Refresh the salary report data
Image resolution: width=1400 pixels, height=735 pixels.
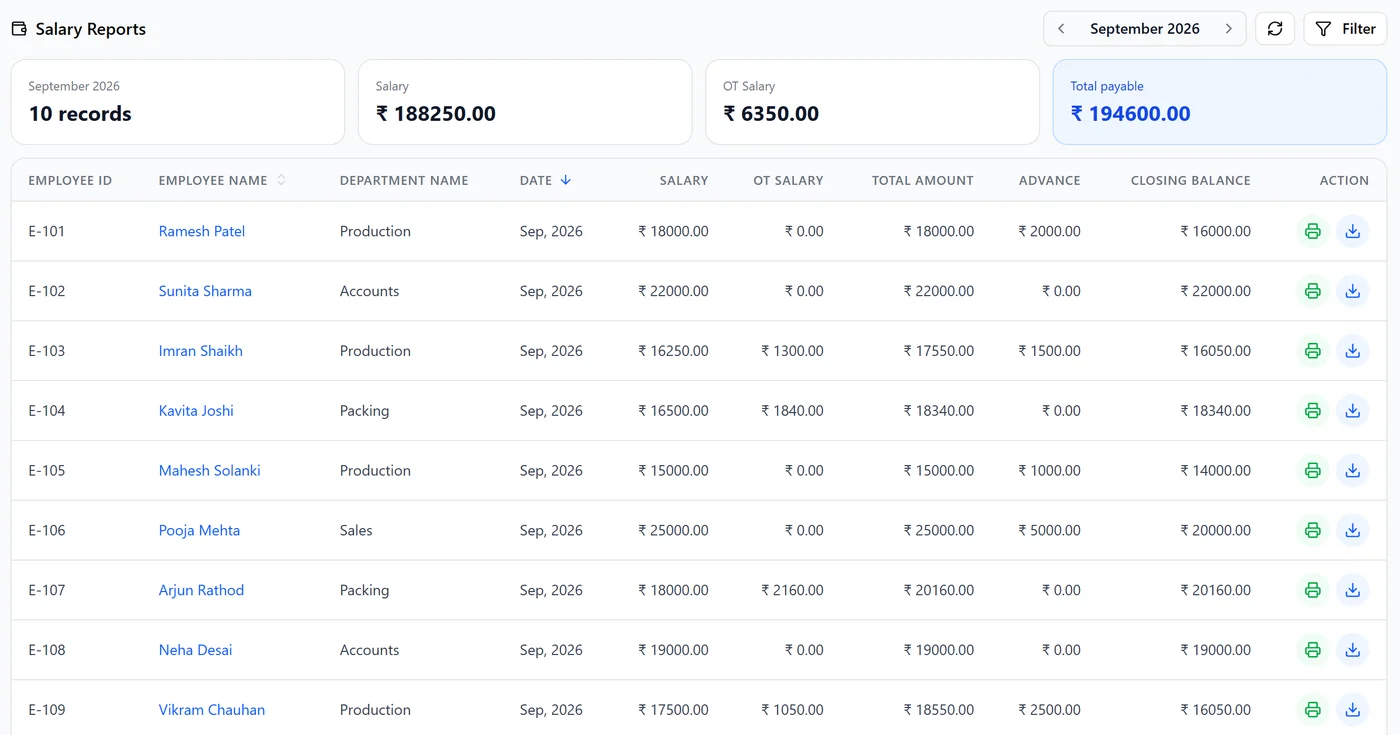1275,29
